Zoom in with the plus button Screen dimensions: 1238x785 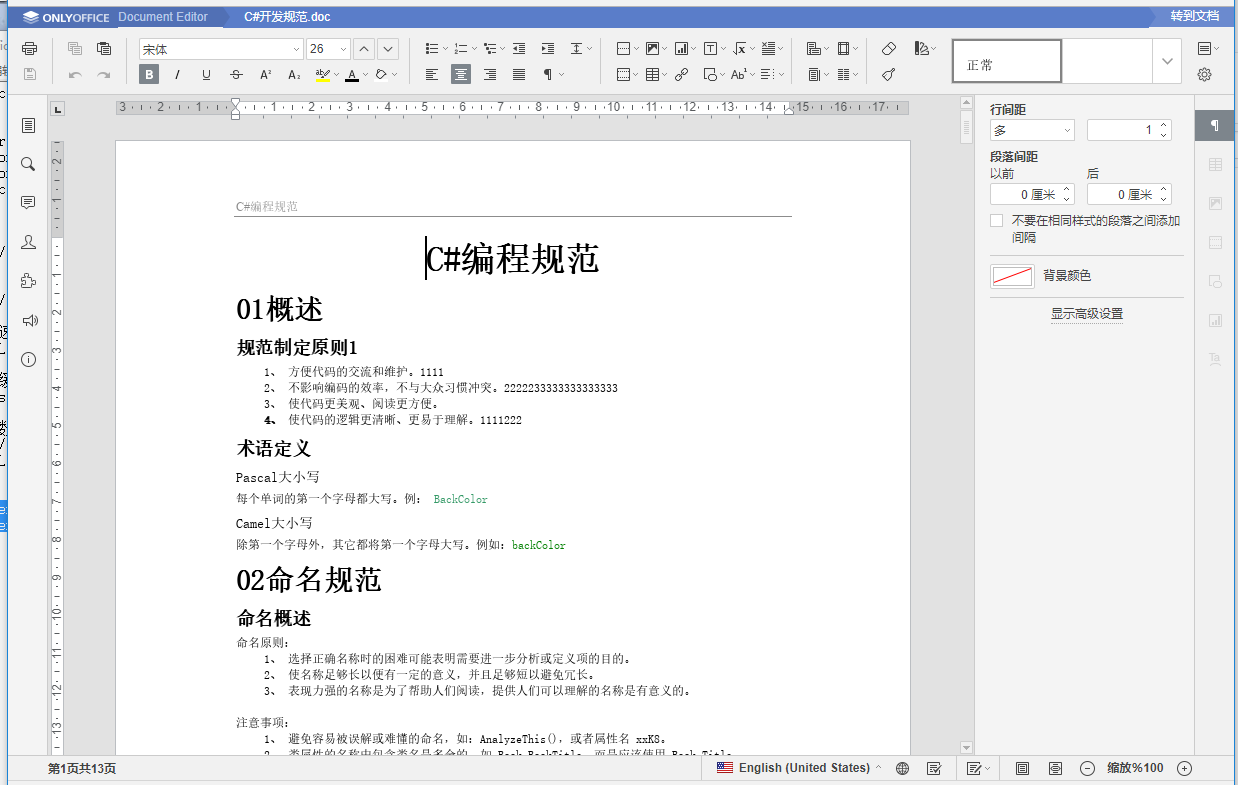[x=1185, y=768]
